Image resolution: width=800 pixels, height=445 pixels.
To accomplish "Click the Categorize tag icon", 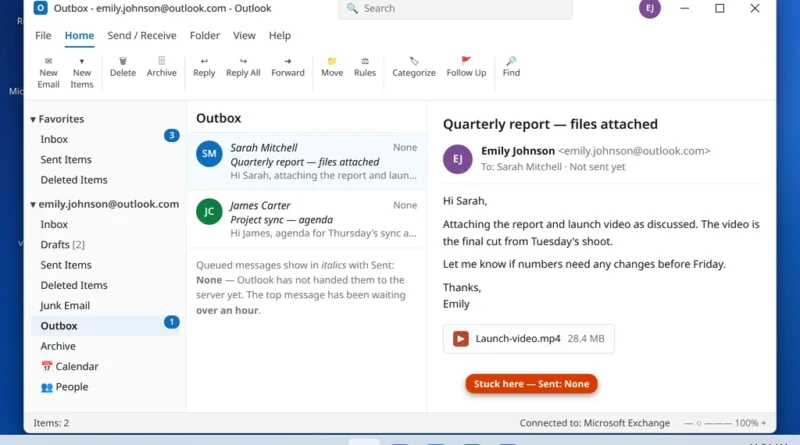I will pyautogui.click(x=414, y=61).
